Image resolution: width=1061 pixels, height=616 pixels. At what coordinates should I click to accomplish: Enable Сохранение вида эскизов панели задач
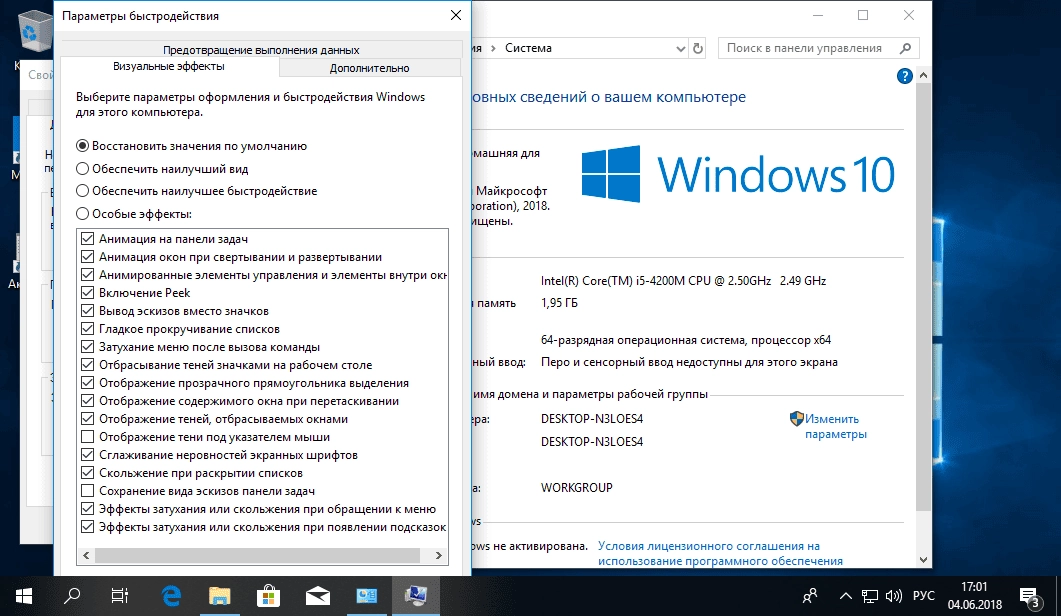coord(87,491)
